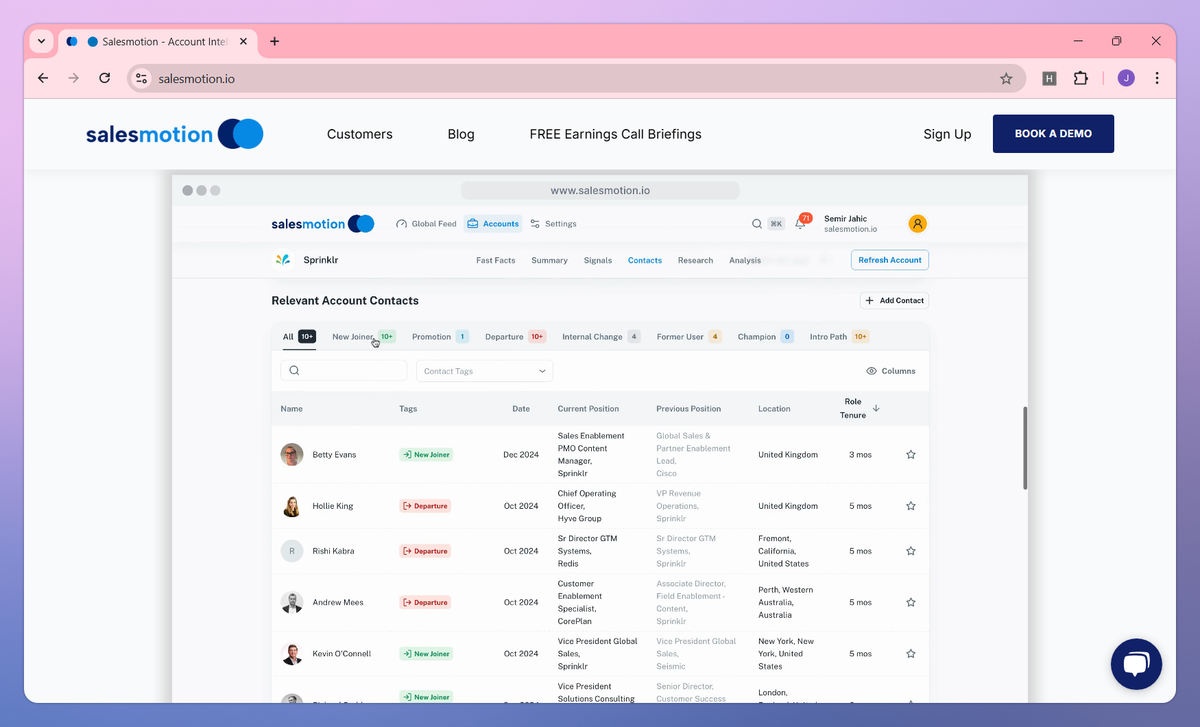Viewport: 1200px width, 727px height.
Task: Click the BOOK A DEMO button
Action: pos(1053,134)
